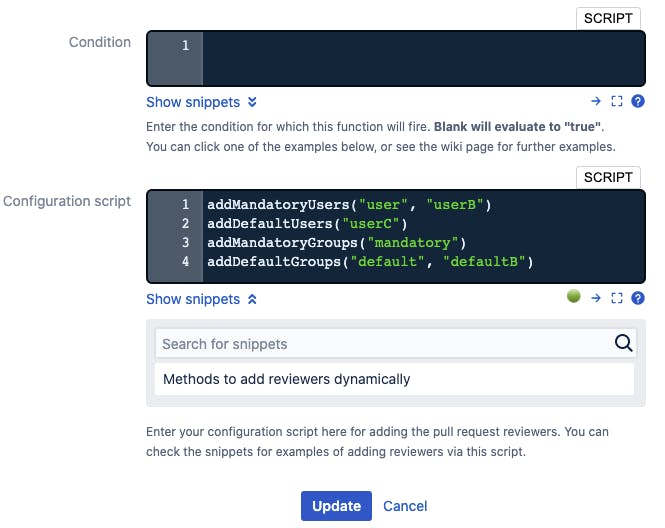Click the SCRIPT tab above Condition editor
Screen dimensions: 665x528
pos(608,18)
